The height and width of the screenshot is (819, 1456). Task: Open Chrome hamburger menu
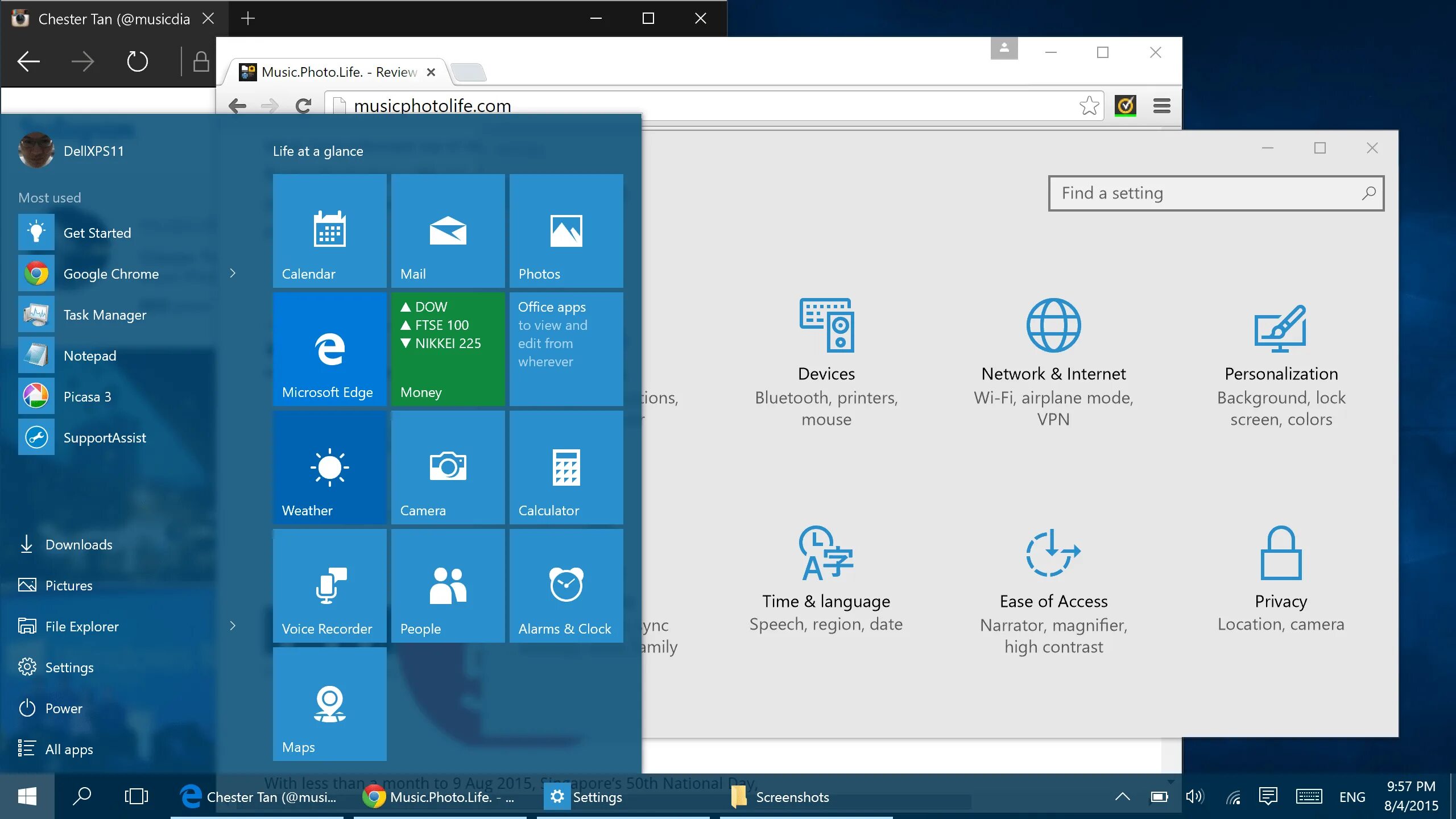(x=1162, y=106)
